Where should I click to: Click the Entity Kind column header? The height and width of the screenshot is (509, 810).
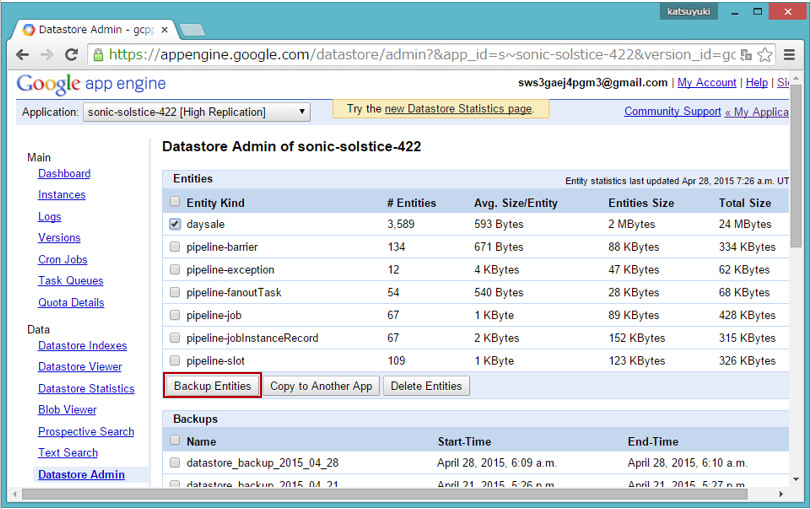coord(215,203)
